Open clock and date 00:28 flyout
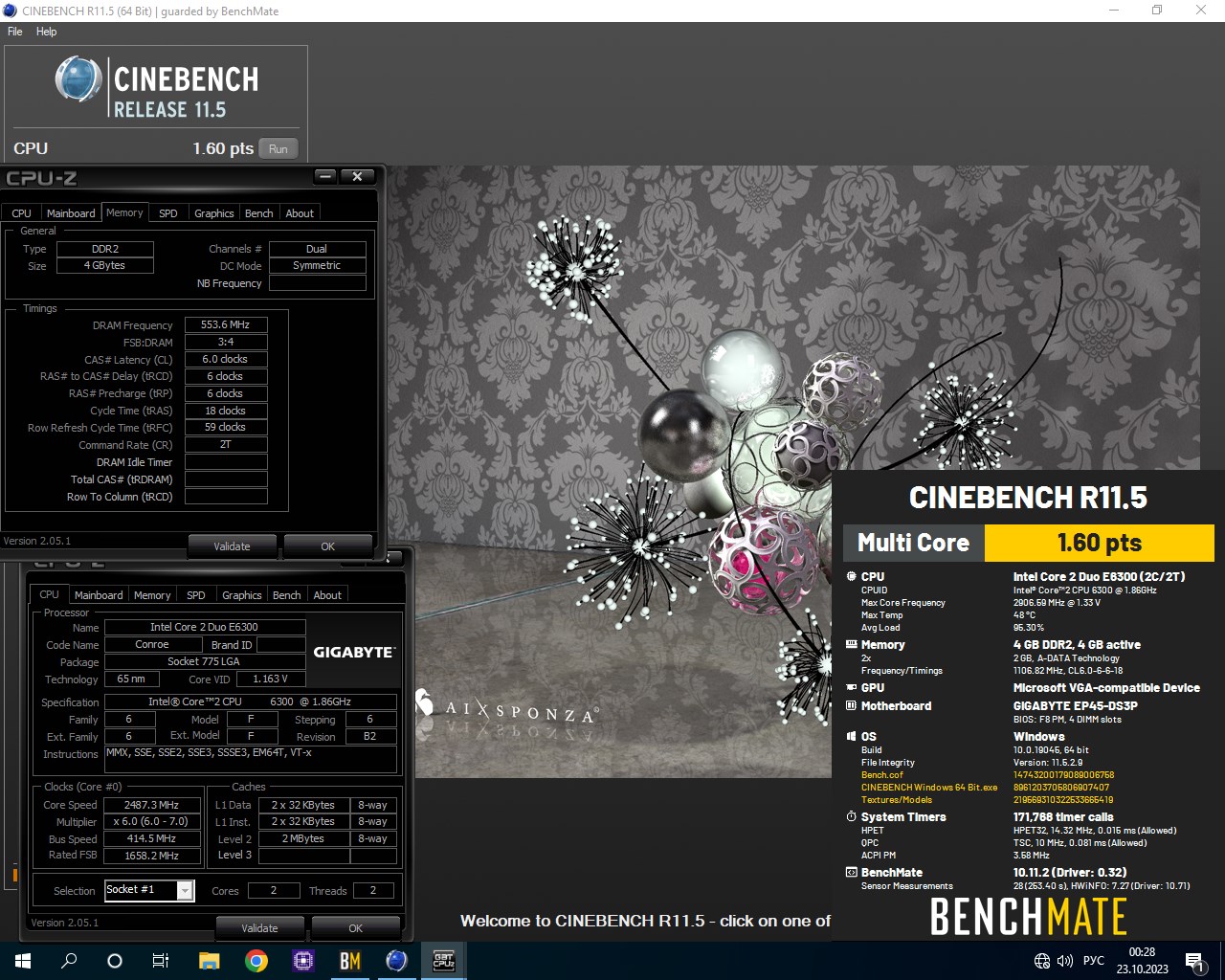1225x980 pixels. click(1142, 961)
